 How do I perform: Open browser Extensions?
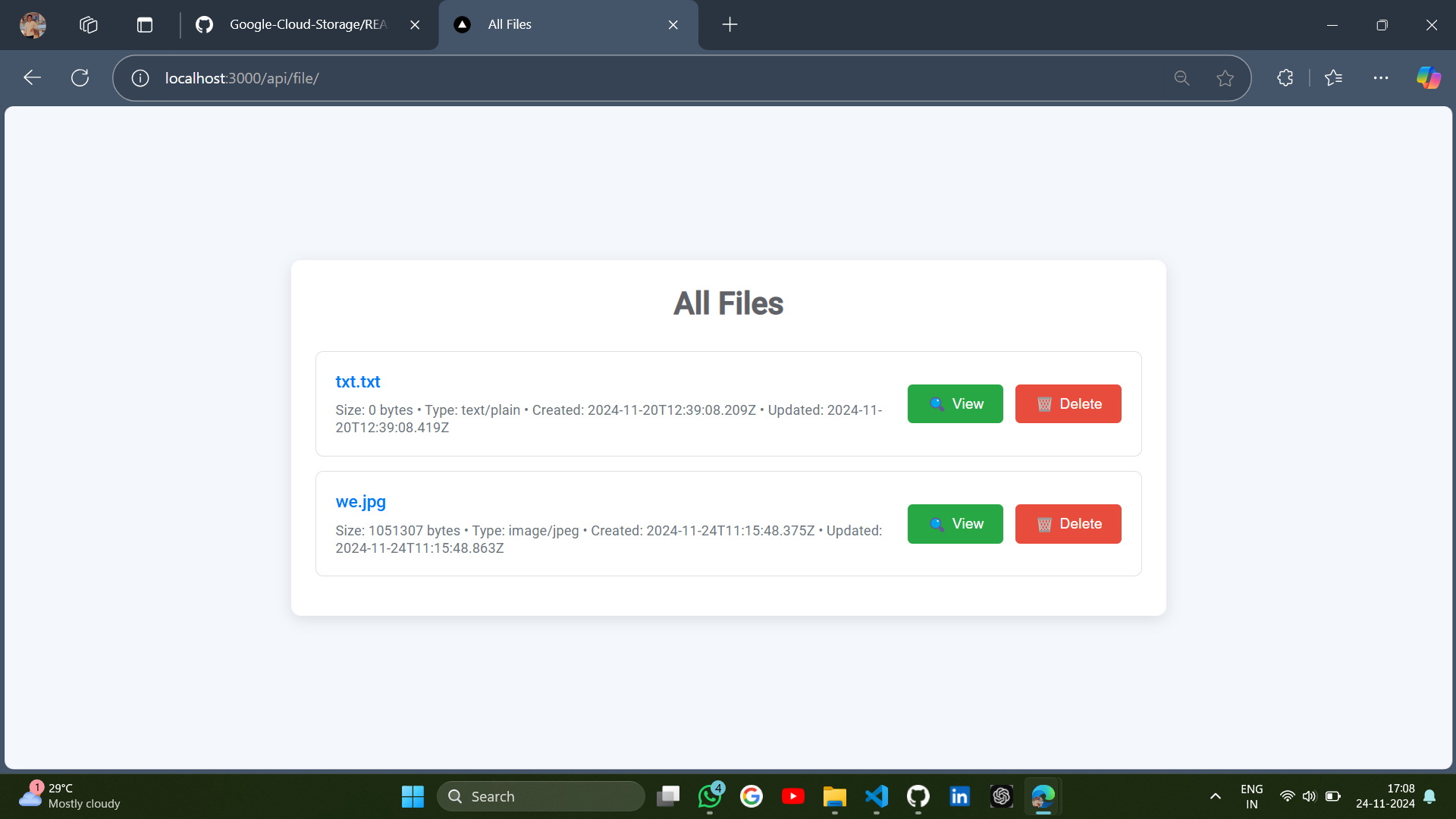[1285, 78]
